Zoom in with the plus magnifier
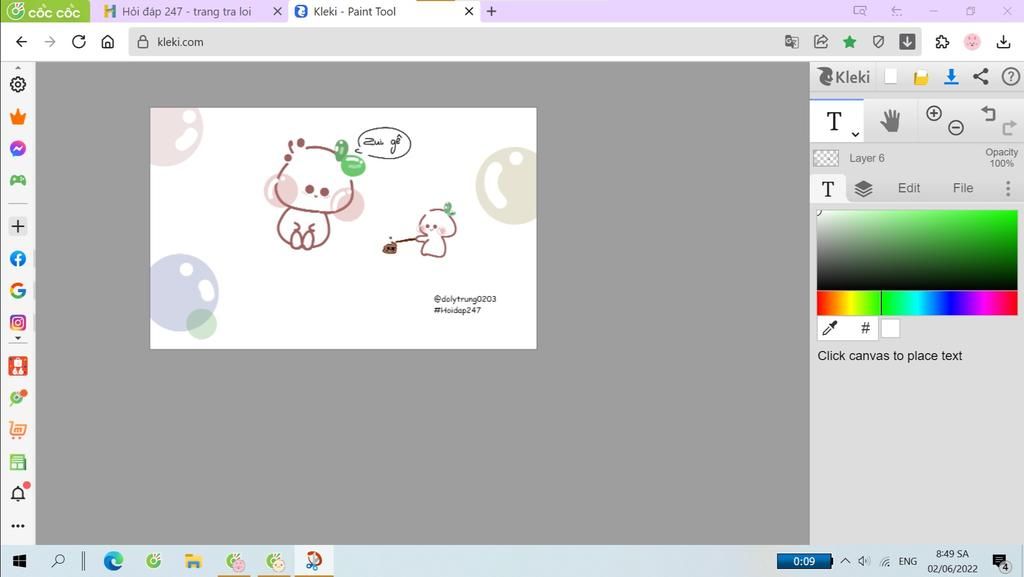Screen dimensions: 1024x577 pos(934,113)
